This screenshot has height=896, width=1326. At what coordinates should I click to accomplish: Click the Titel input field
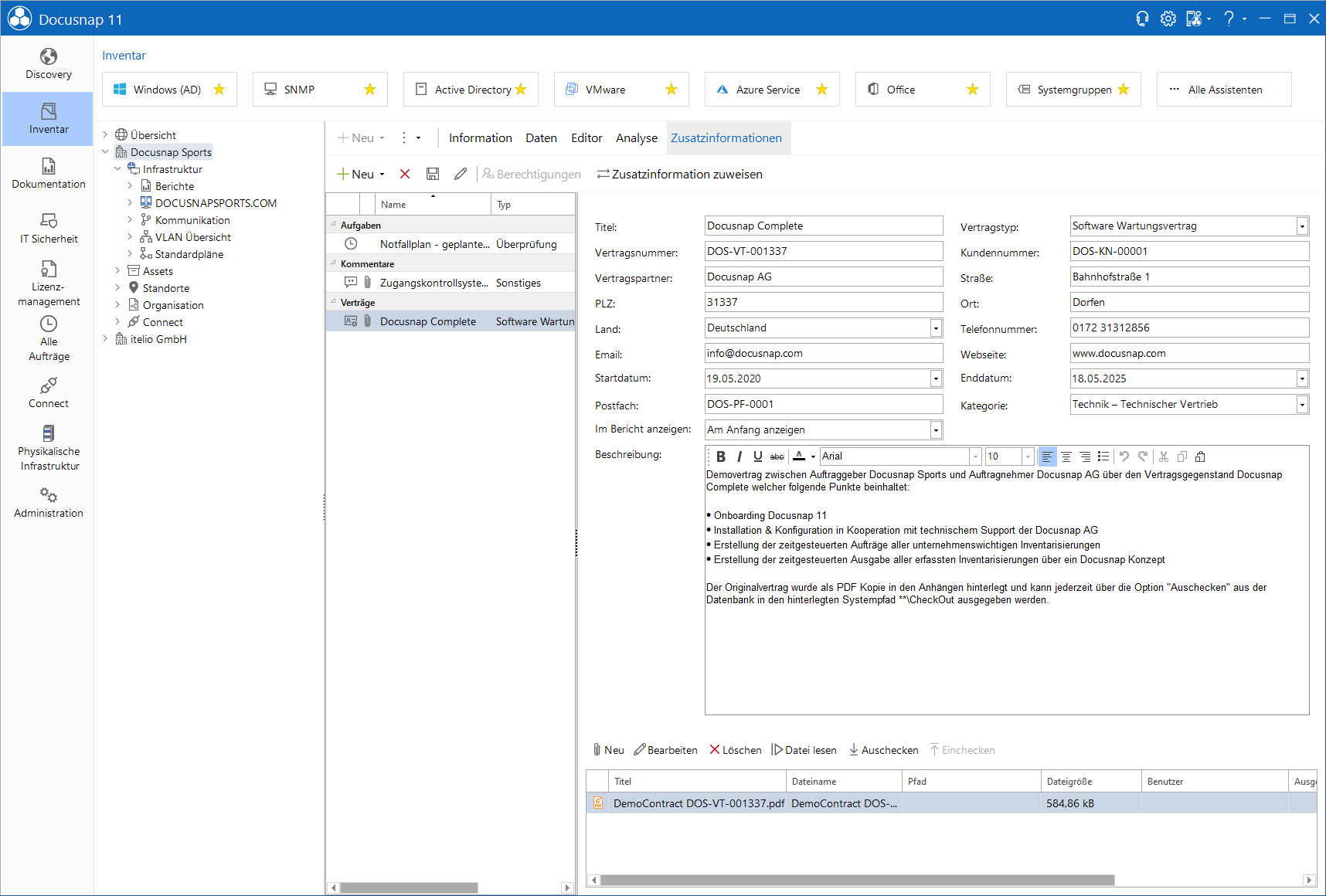click(824, 226)
